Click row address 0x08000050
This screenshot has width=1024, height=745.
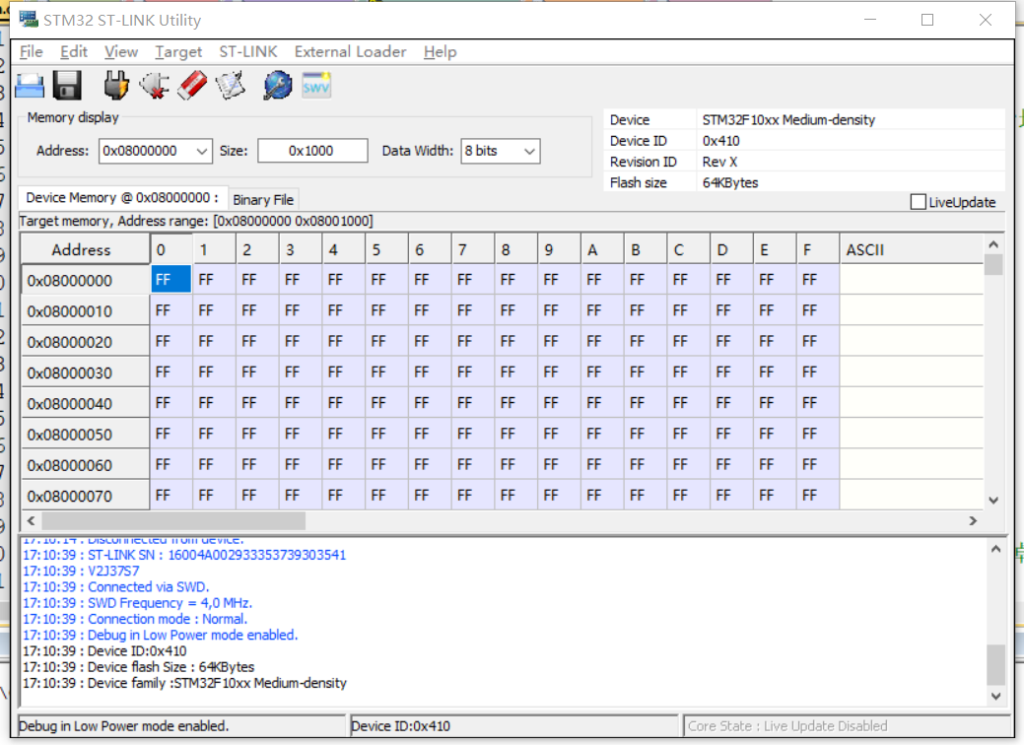86,434
